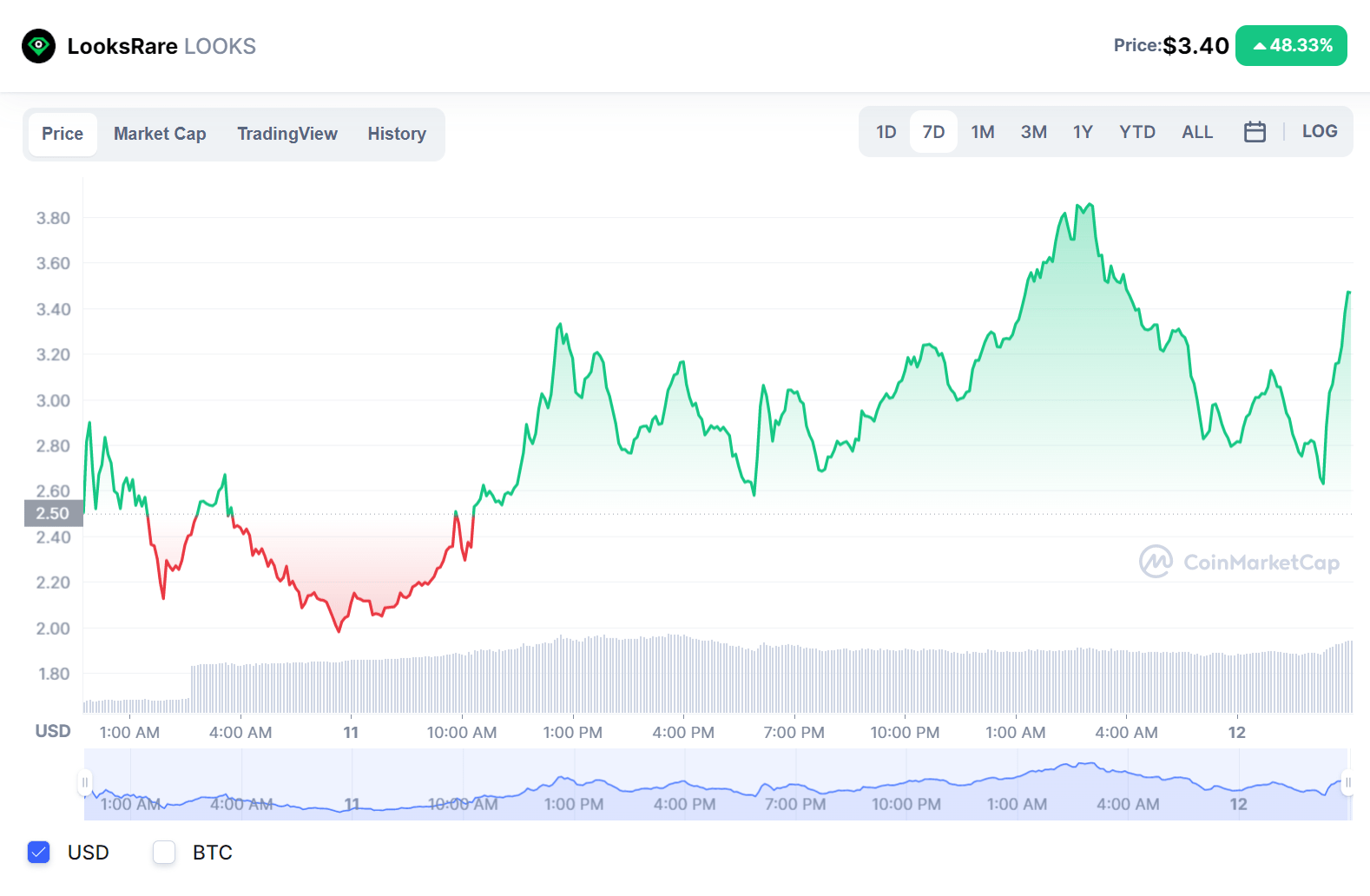Open the TradingView tab
The width and height of the screenshot is (1370, 896).
287,134
